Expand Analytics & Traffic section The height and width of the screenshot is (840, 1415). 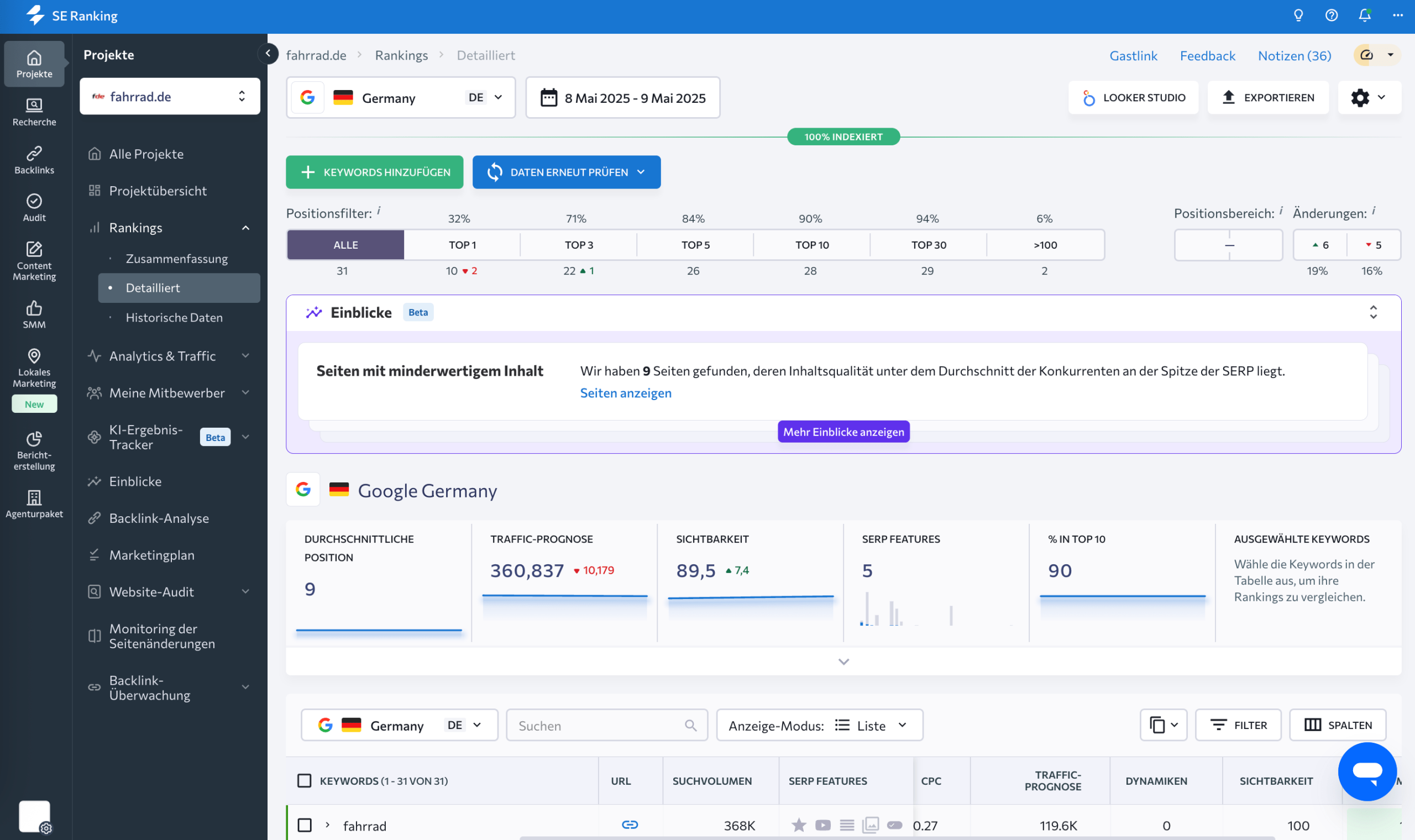coord(245,355)
